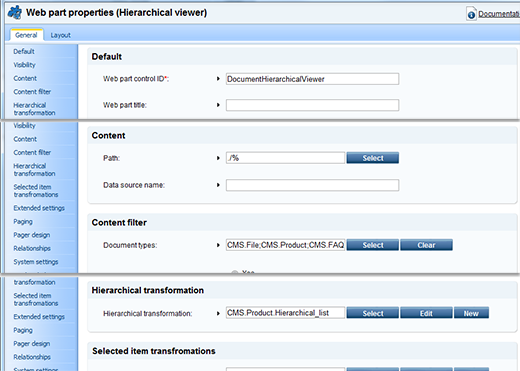The height and width of the screenshot is (371, 520).
Task: Open the General tab
Action: coord(26,35)
